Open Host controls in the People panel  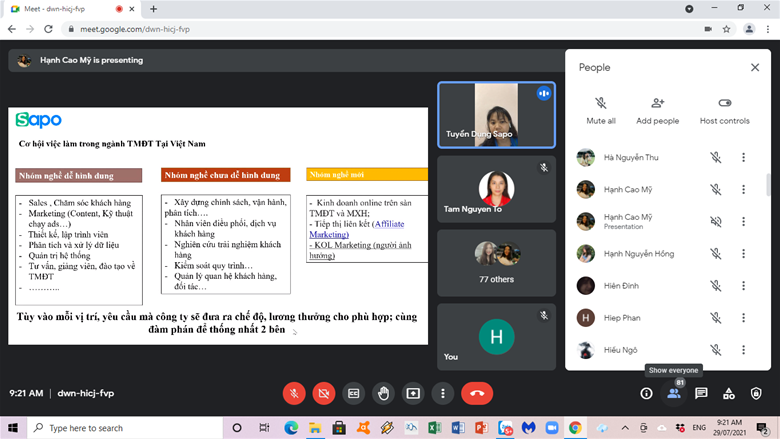pyautogui.click(x=724, y=109)
